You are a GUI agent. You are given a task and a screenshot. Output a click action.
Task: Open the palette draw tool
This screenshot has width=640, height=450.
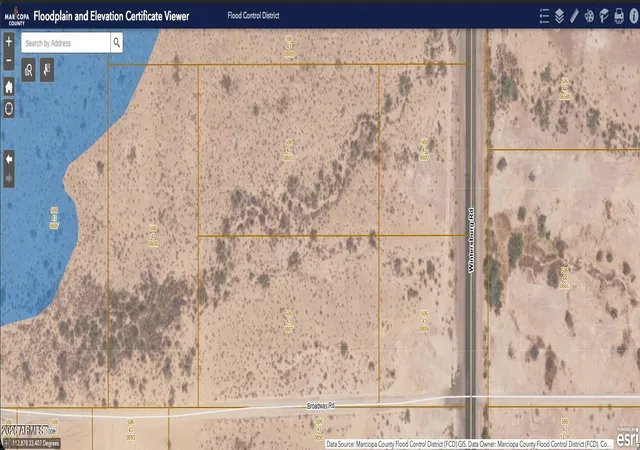click(x=589, y=16)
